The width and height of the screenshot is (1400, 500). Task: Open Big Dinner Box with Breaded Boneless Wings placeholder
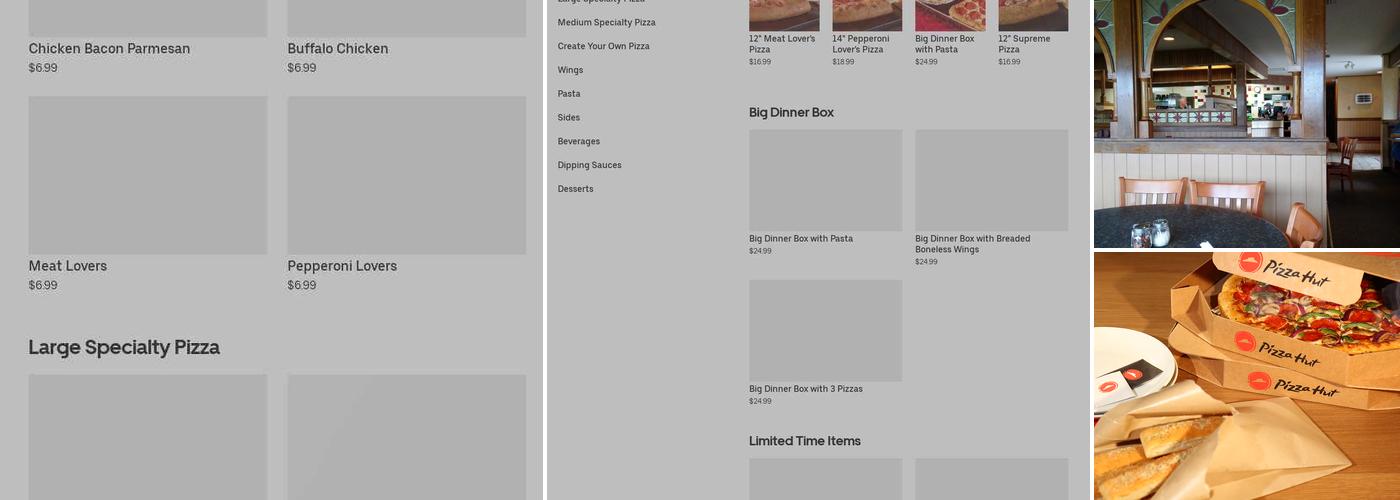(991, 180)
